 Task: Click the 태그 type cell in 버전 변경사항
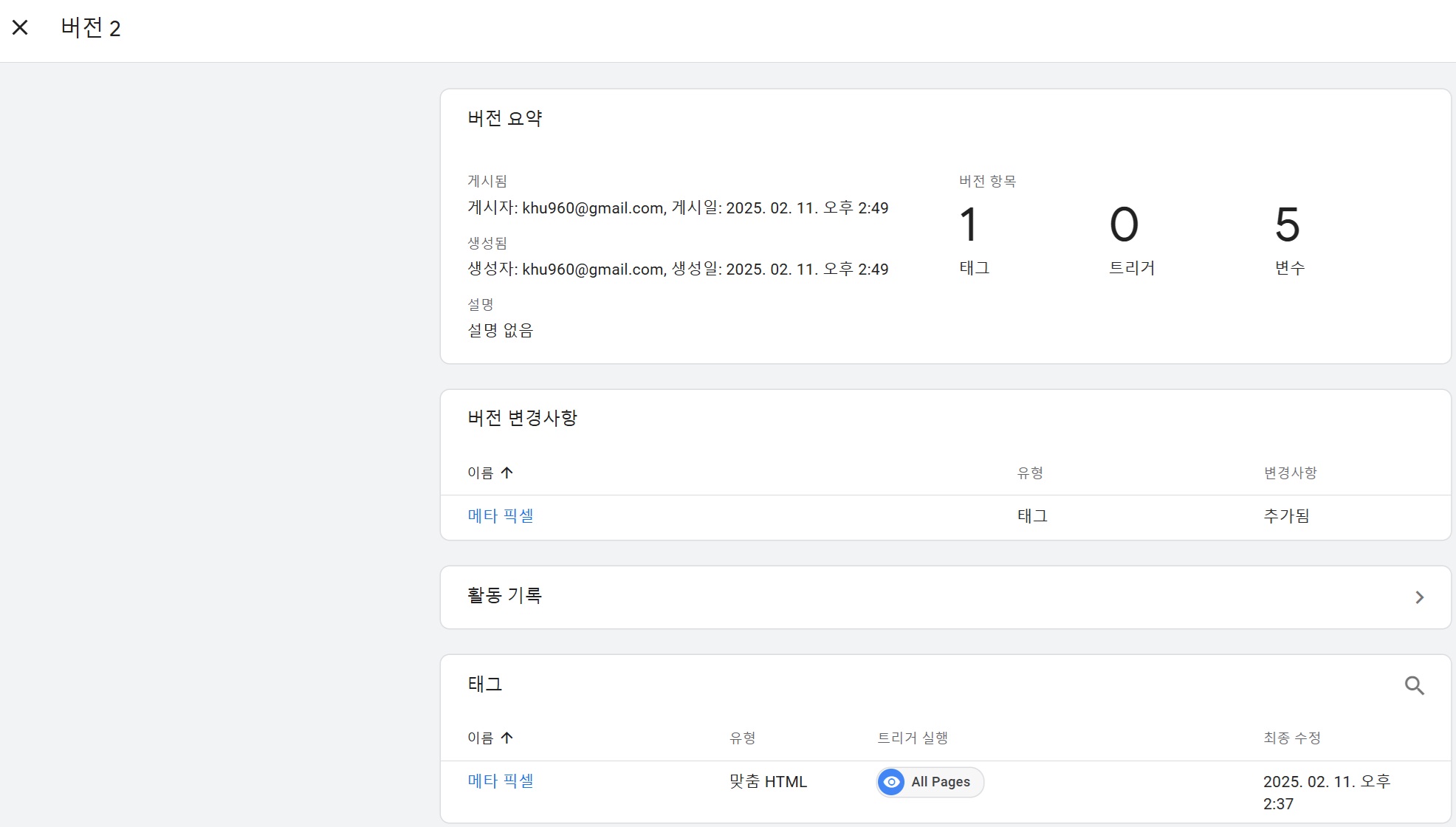tap(1032, 516)
